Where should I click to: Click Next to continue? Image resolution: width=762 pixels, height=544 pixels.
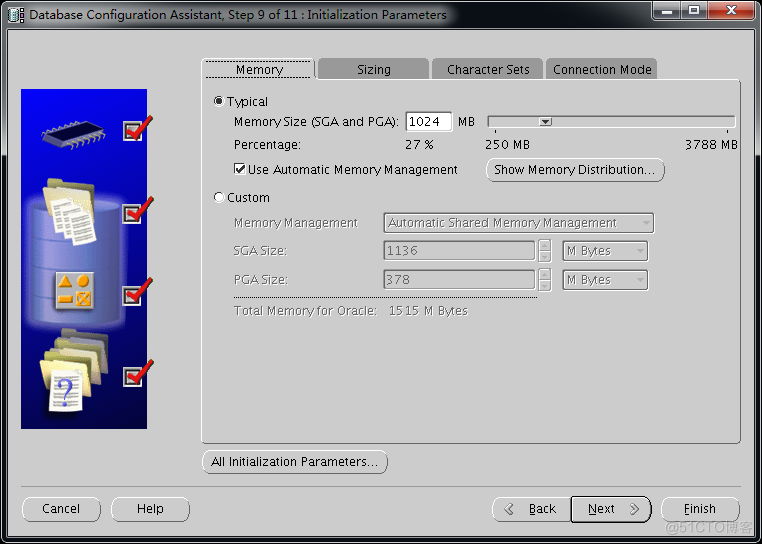click(611, 509)
